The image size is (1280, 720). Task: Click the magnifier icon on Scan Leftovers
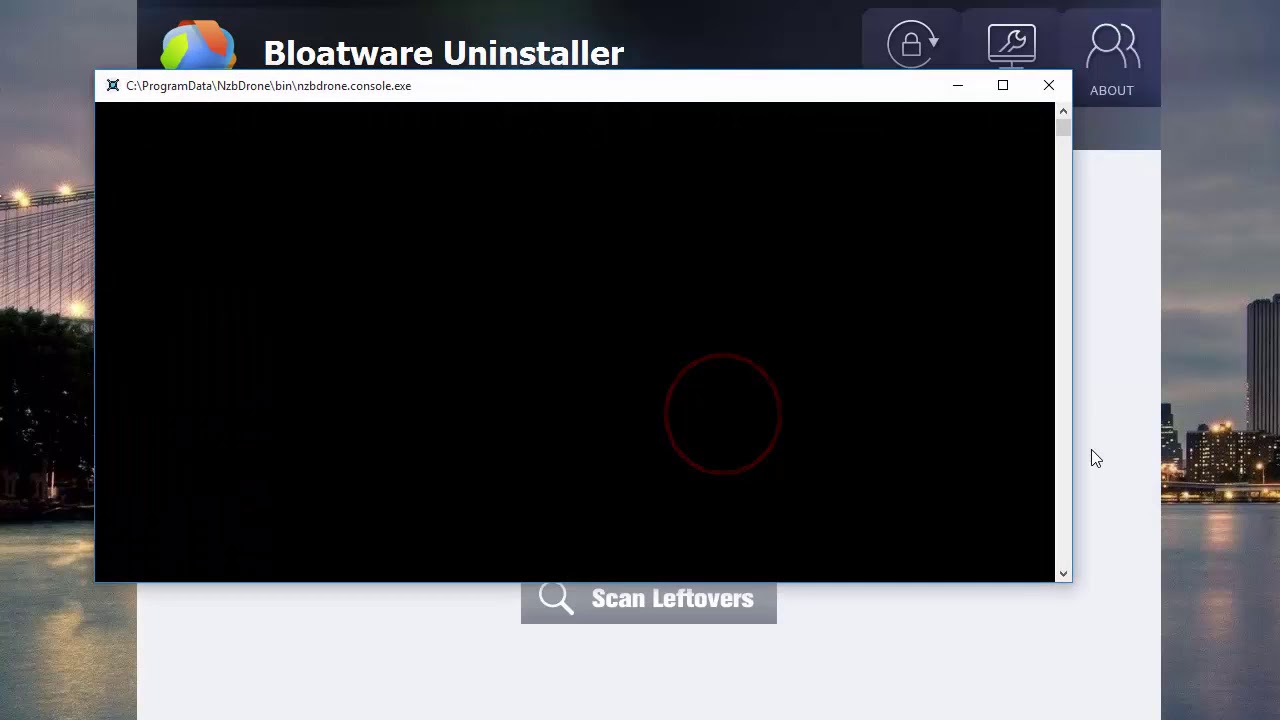coord(556,598)
